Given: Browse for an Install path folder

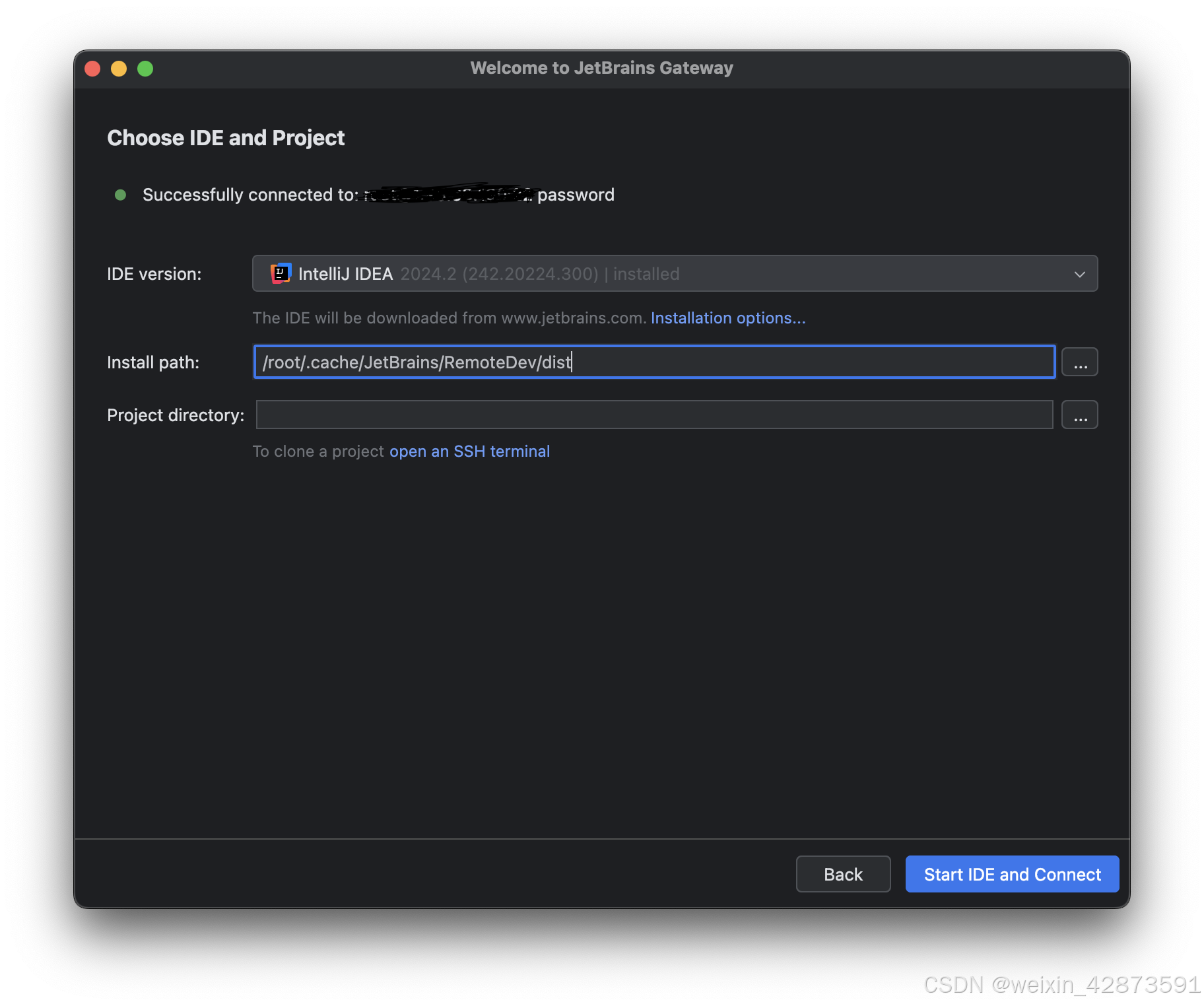Looking at the screenshot, I should tap(1079, 362).
